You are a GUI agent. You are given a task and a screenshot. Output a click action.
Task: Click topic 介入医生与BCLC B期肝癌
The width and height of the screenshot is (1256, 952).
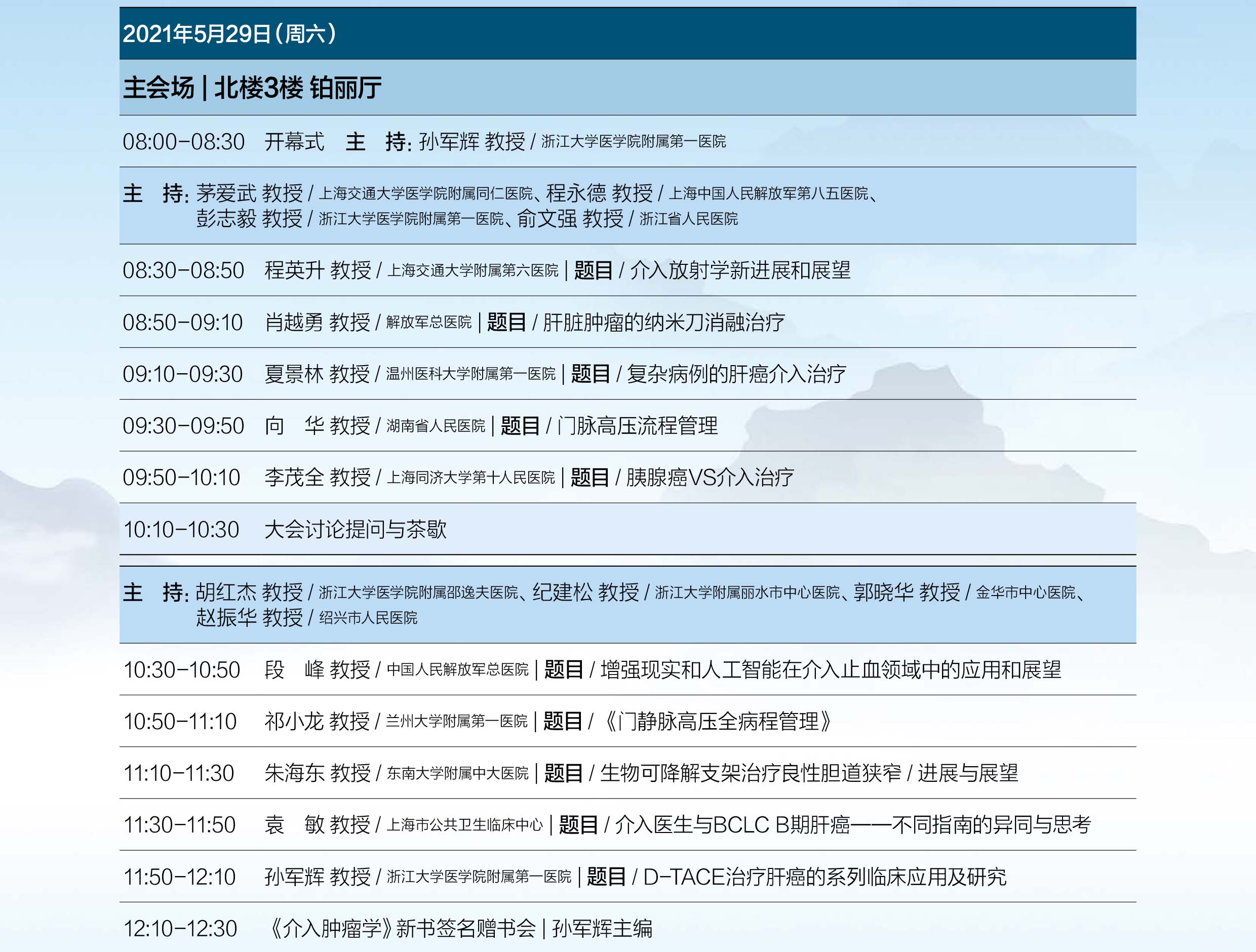pos(732,825)
